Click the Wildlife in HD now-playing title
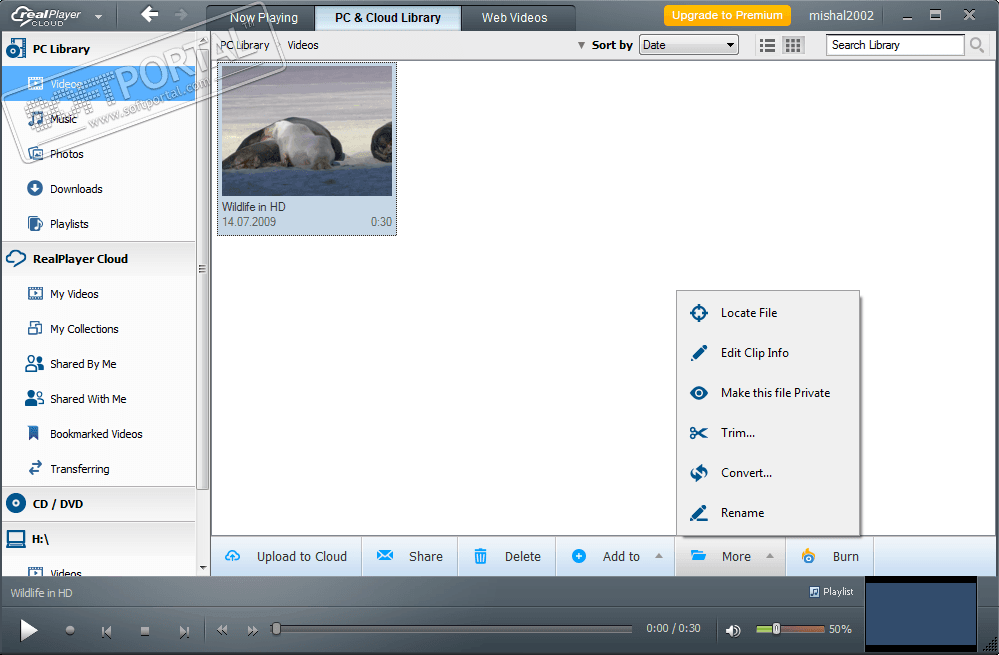Viewport: 999px width, 655px height. pos(41,593)
